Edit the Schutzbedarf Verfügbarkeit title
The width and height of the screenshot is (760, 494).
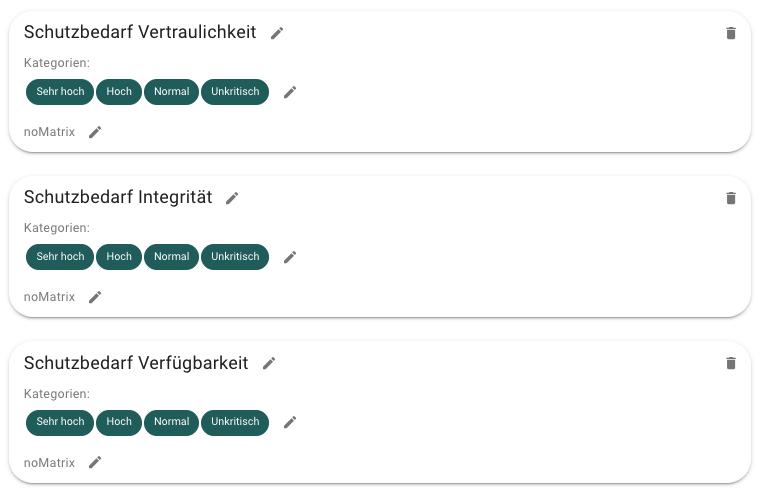(269, 363)
